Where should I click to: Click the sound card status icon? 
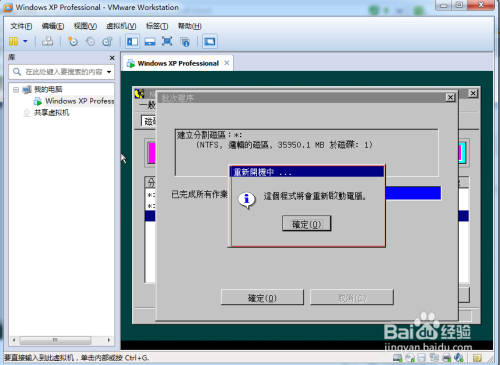[459, 358]
